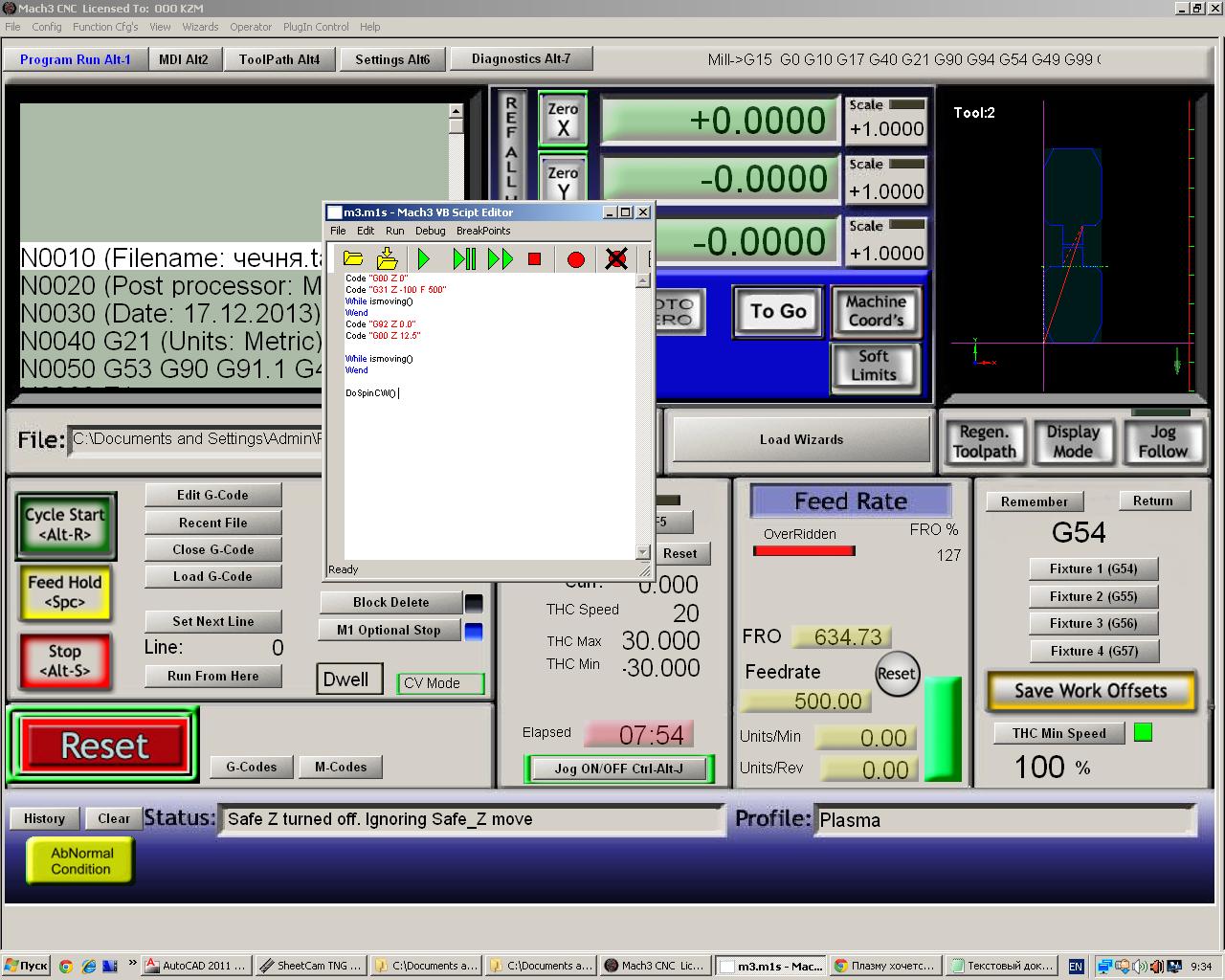Run the script with the green play icon

coord(424,258)
